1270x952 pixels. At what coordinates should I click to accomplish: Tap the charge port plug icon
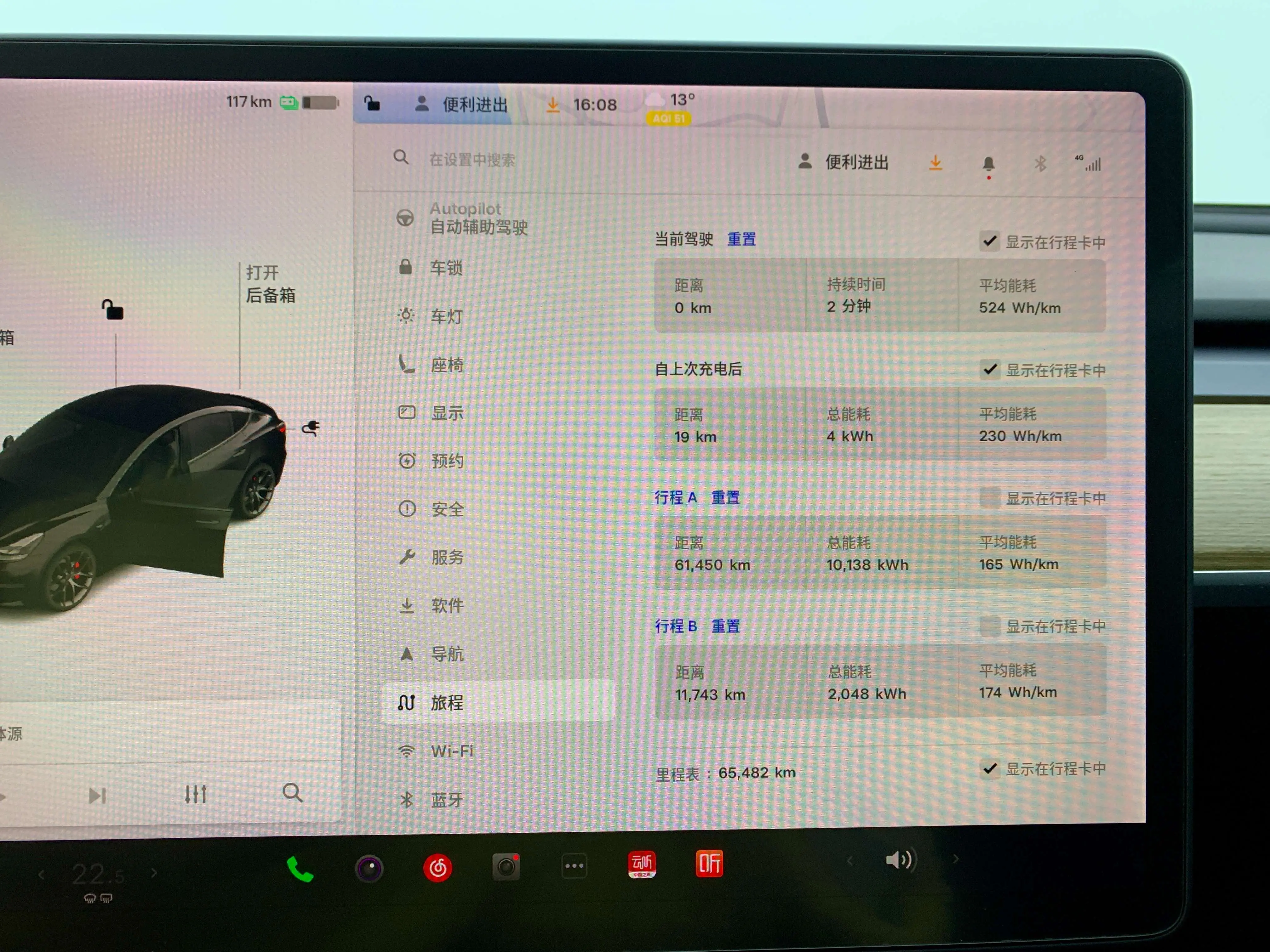(x=311, y=428)
